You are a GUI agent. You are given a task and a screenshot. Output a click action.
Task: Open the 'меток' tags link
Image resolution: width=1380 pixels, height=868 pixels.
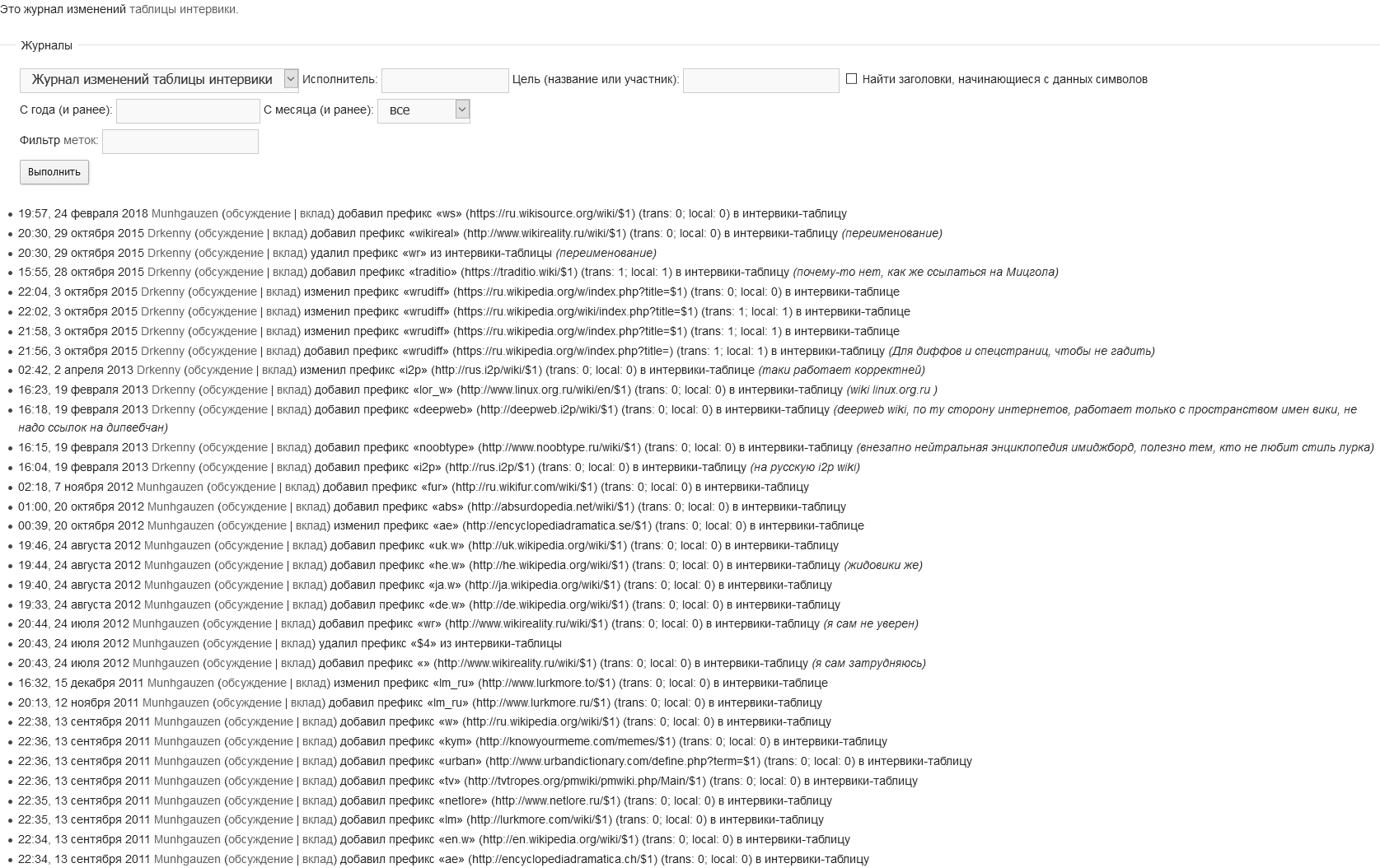pyautogui.click(x=80, y=141)
